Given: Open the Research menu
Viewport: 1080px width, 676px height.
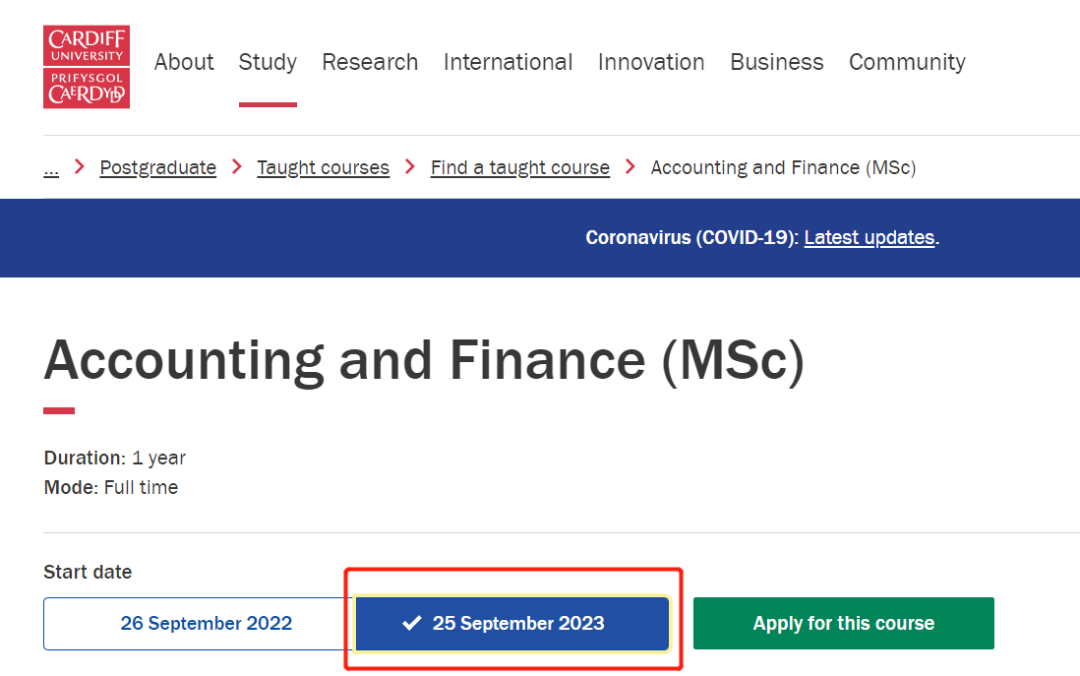Looking at the screenshot, I should coord(370,62).
